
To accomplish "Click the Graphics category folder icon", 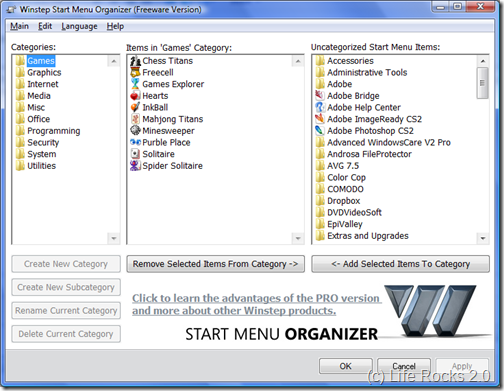I will click(20, 72).
